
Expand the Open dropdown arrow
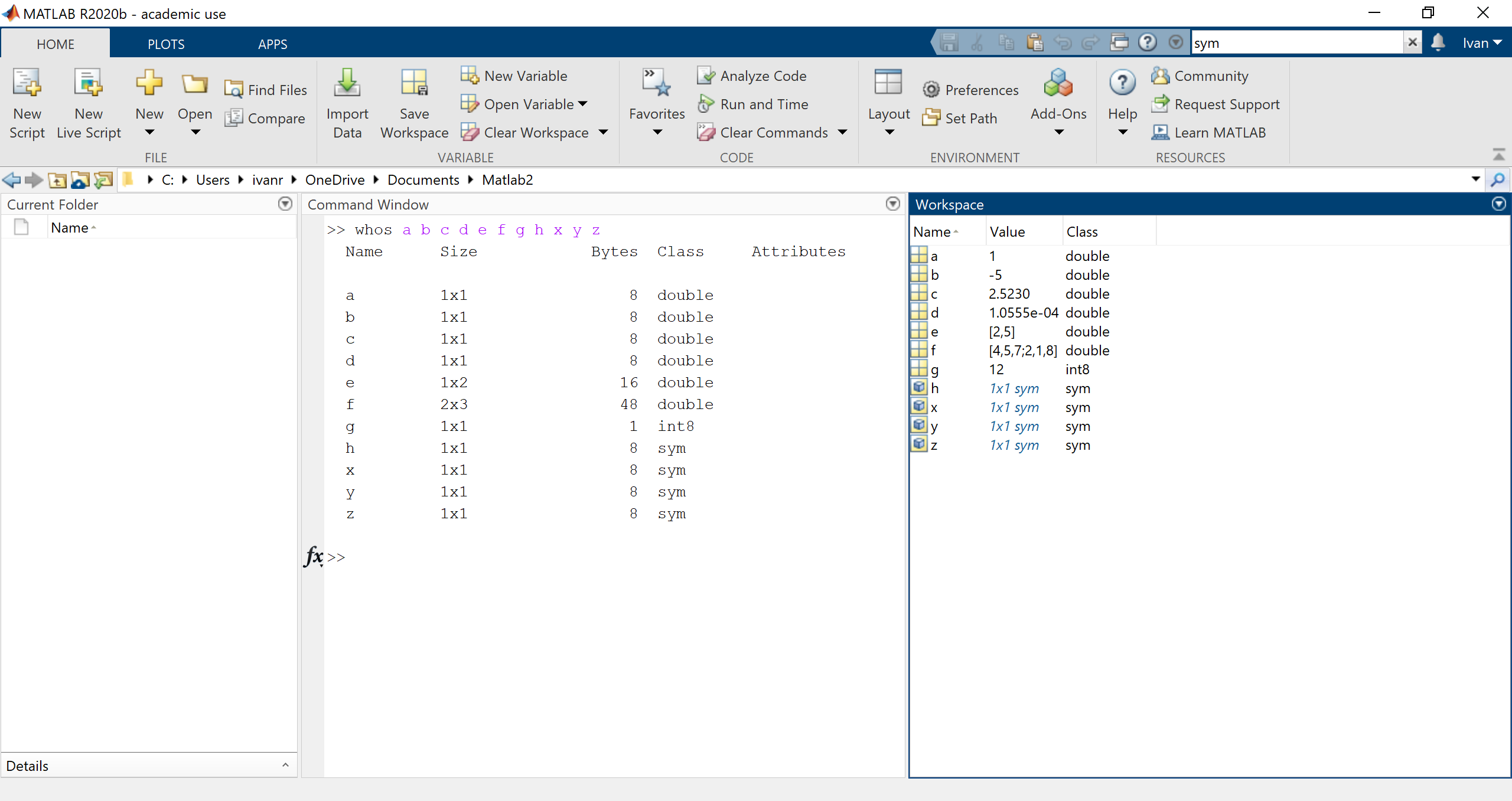[x=195, y=132]
